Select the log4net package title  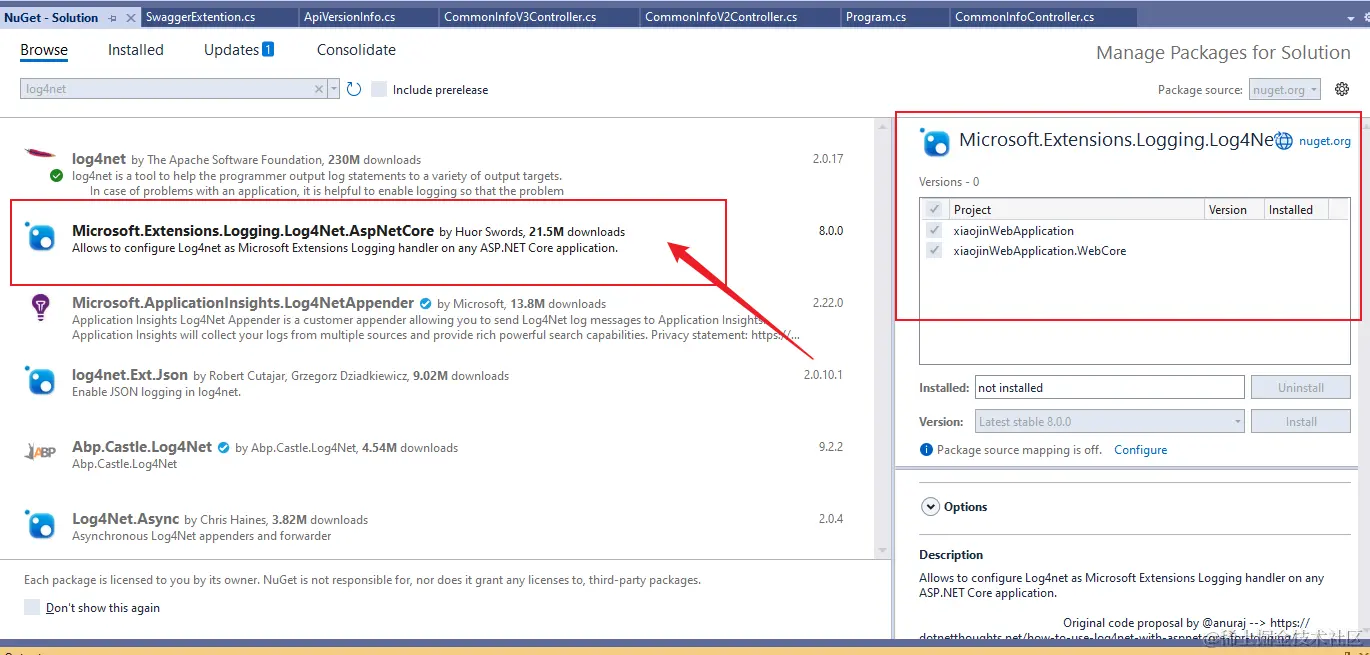pos(99,158)
